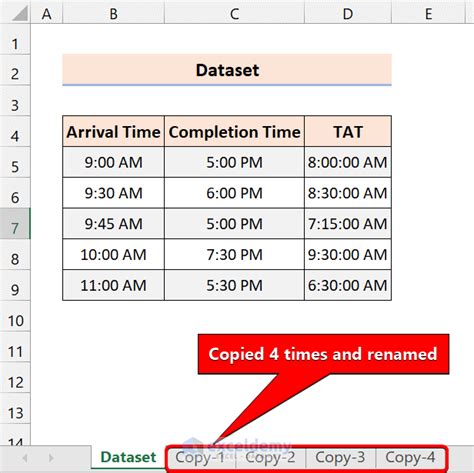This screenshot has width=474, height=473.
Task: Select the 9:30 AM arrival cell
Action: [x=113, y=193]
